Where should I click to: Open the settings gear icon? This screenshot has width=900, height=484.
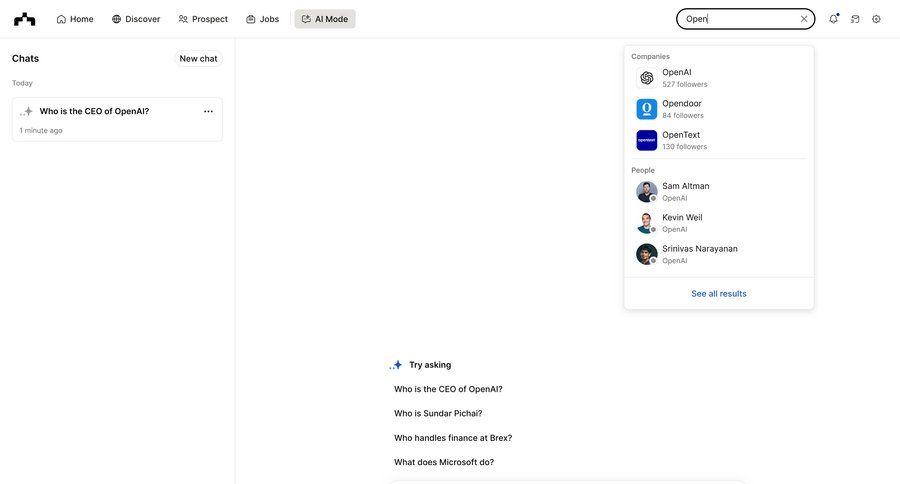point(876,19)
